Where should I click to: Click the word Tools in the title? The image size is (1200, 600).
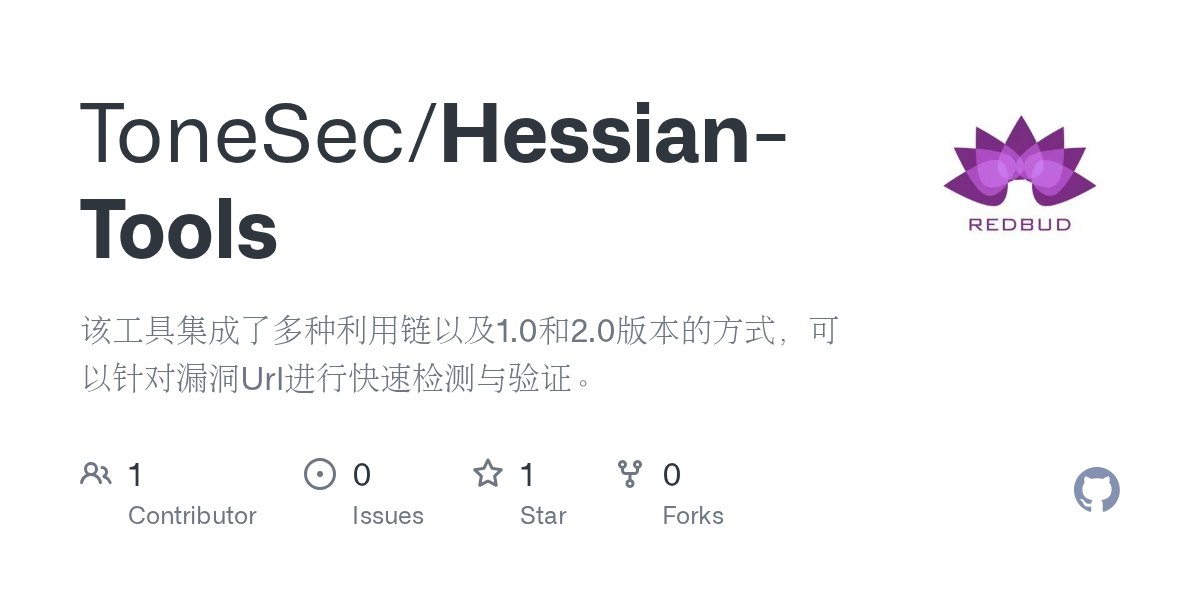178,229
